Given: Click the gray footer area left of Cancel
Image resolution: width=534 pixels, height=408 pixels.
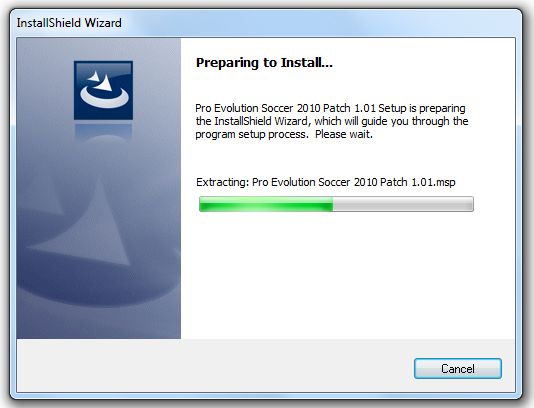Looking at the screenshot, I should point(215,366).
